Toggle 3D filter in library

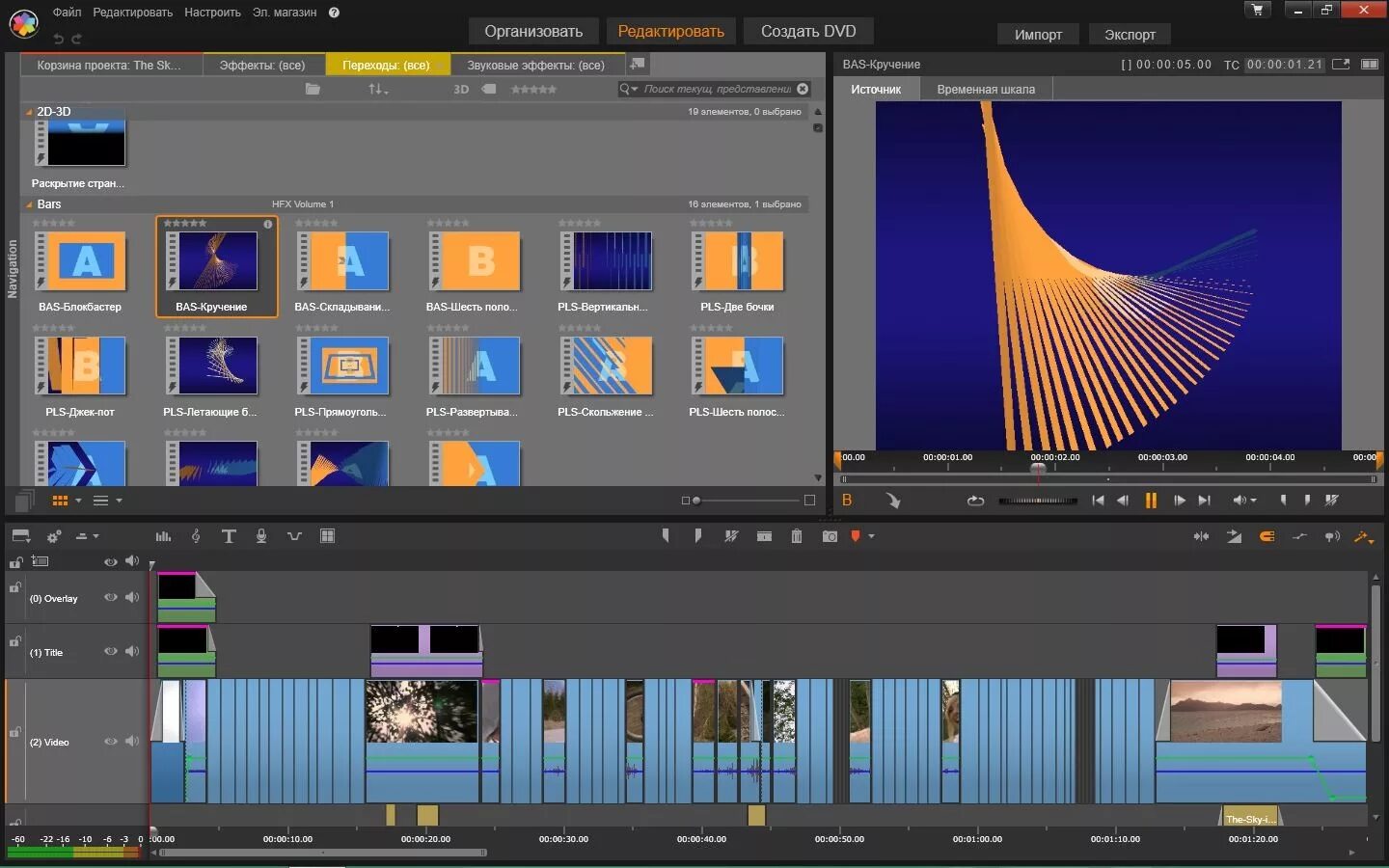461,89
